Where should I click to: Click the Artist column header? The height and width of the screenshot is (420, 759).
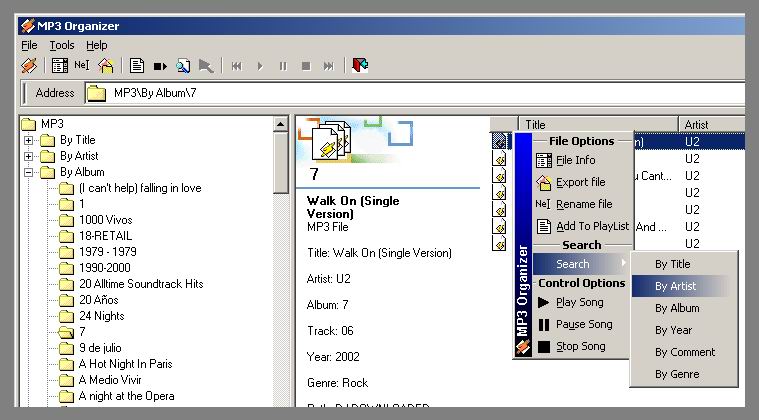pyautogui.click(x=712, y=124)
